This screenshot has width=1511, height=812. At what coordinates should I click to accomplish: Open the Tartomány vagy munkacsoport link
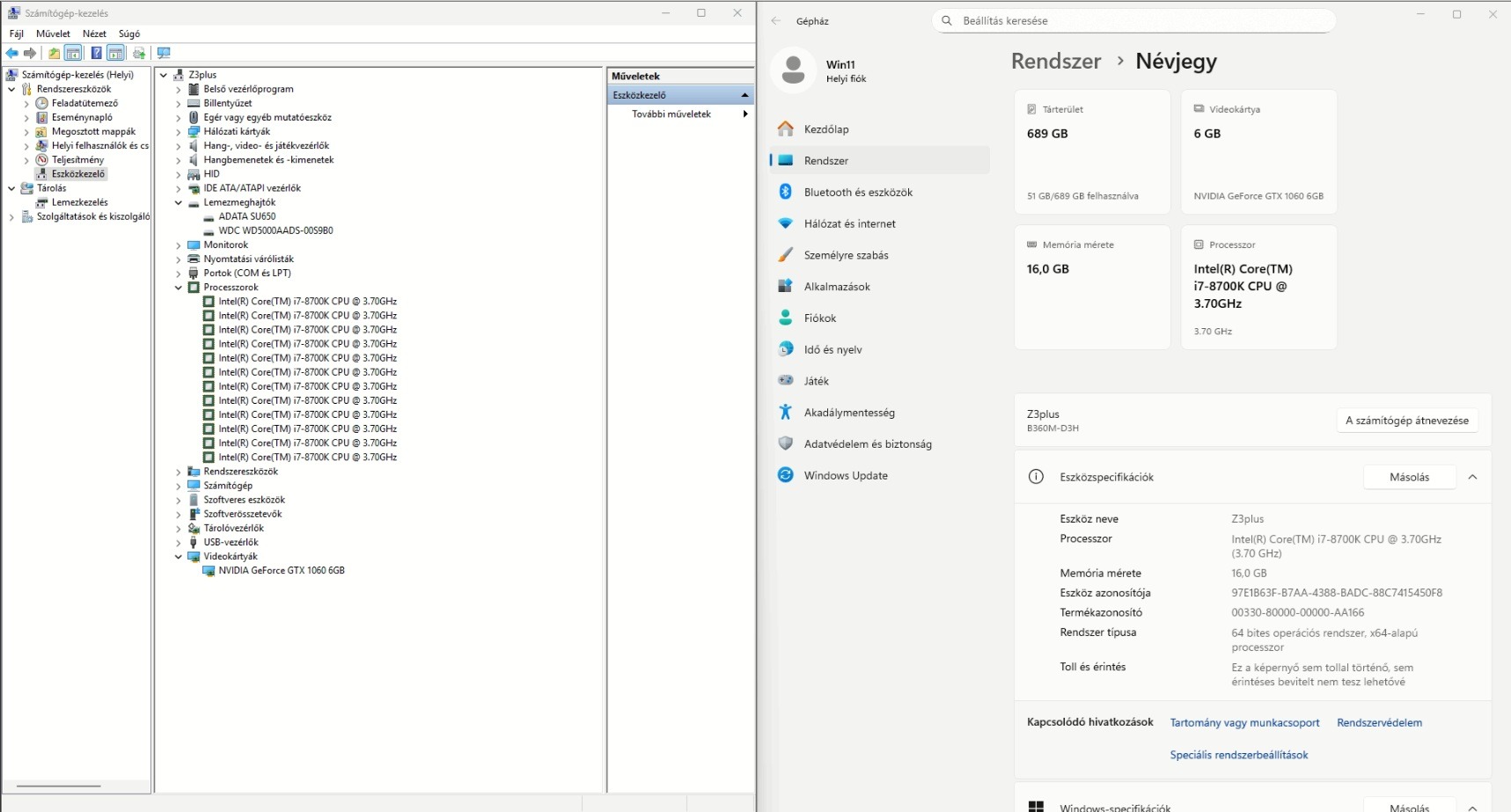click(x=1245, y=723)
